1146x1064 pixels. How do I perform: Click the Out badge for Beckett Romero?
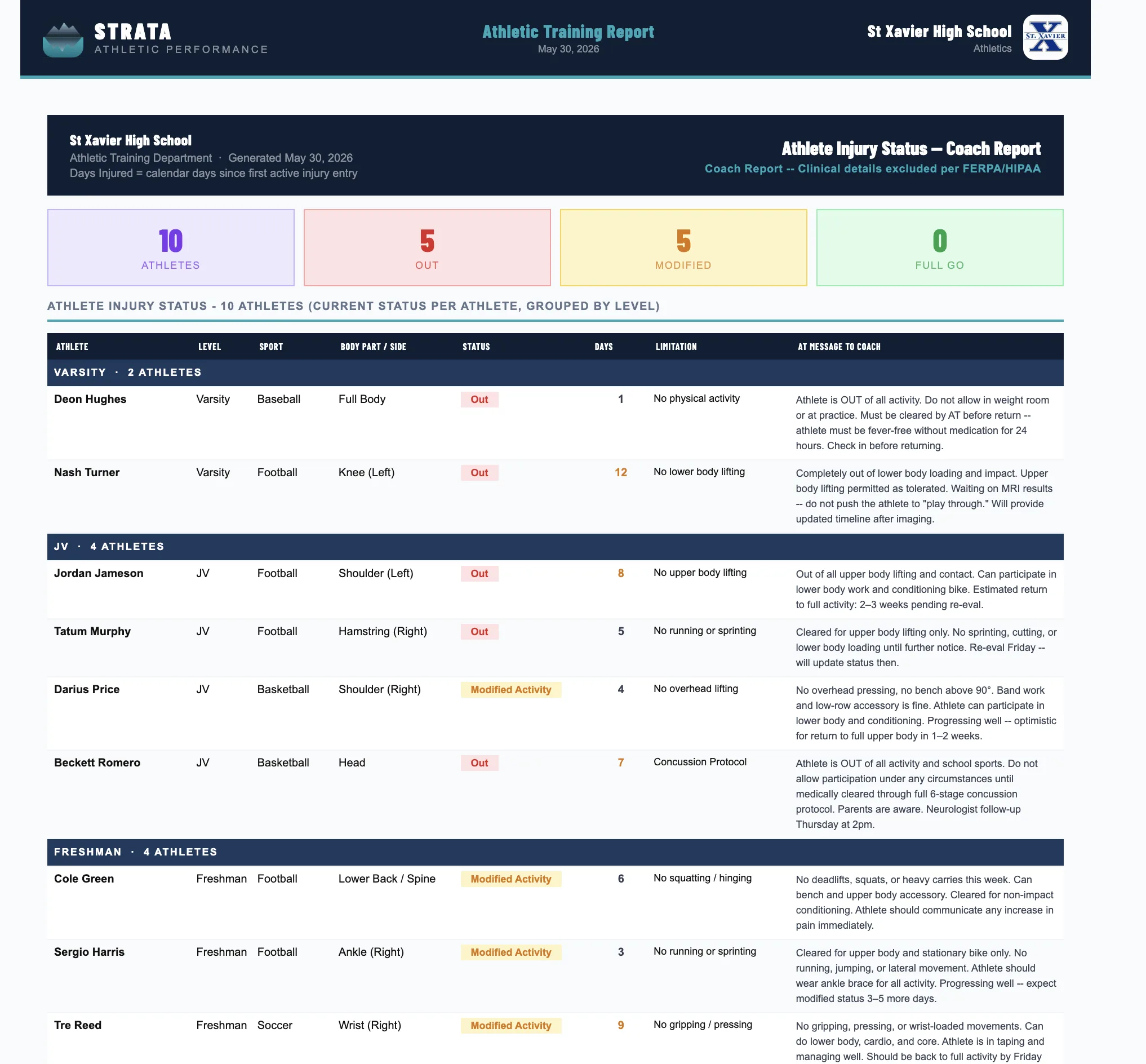click(479, 763)
